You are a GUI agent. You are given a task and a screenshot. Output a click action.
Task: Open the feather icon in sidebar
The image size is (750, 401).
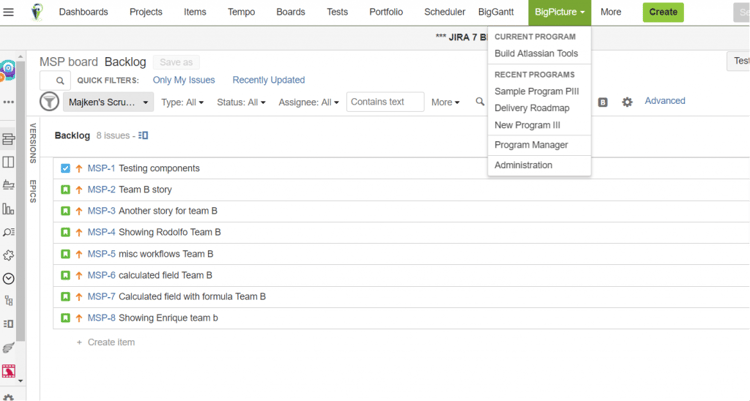coord(8,347)
